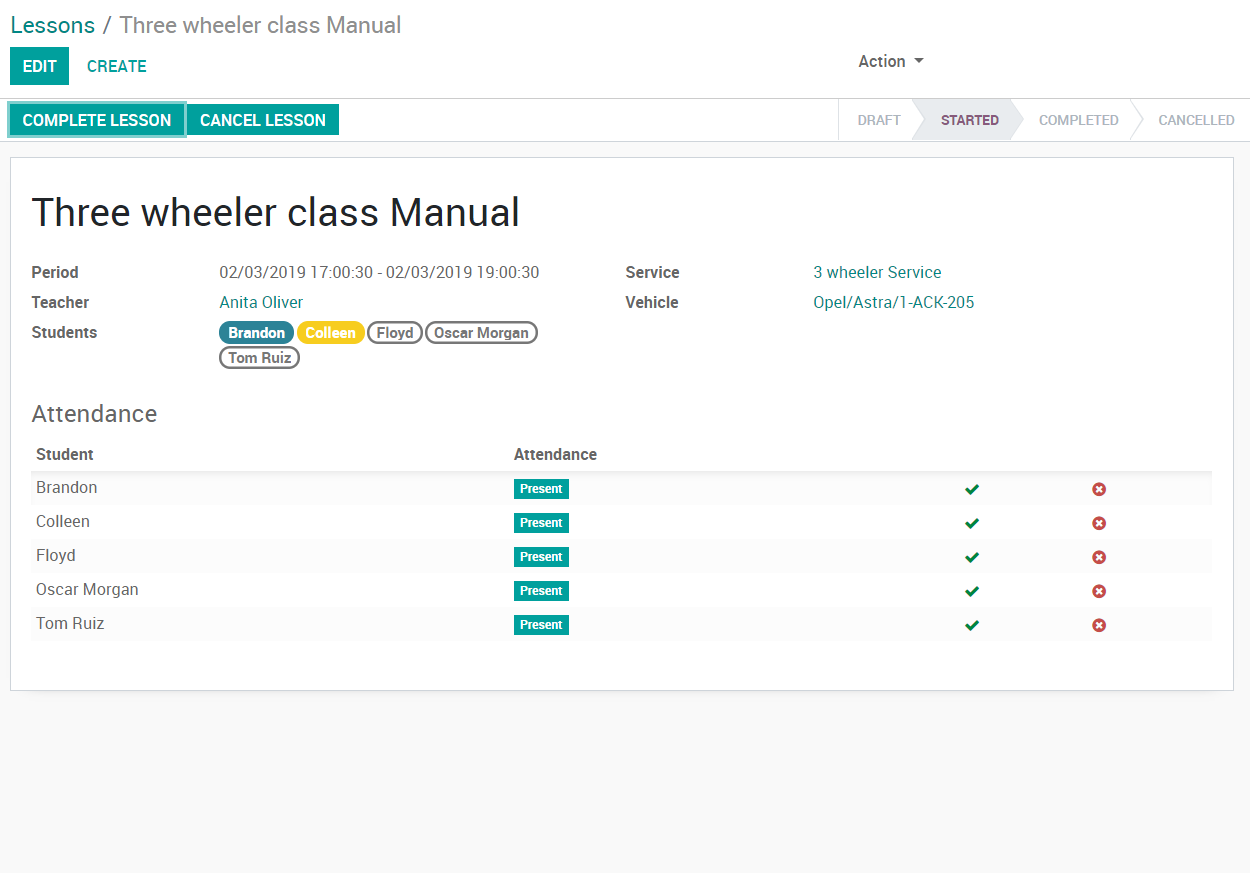Select the Completed status stage
The width and height of the screenshot is (1250, 873).
pyautogui.click(x=1078, y=120)
